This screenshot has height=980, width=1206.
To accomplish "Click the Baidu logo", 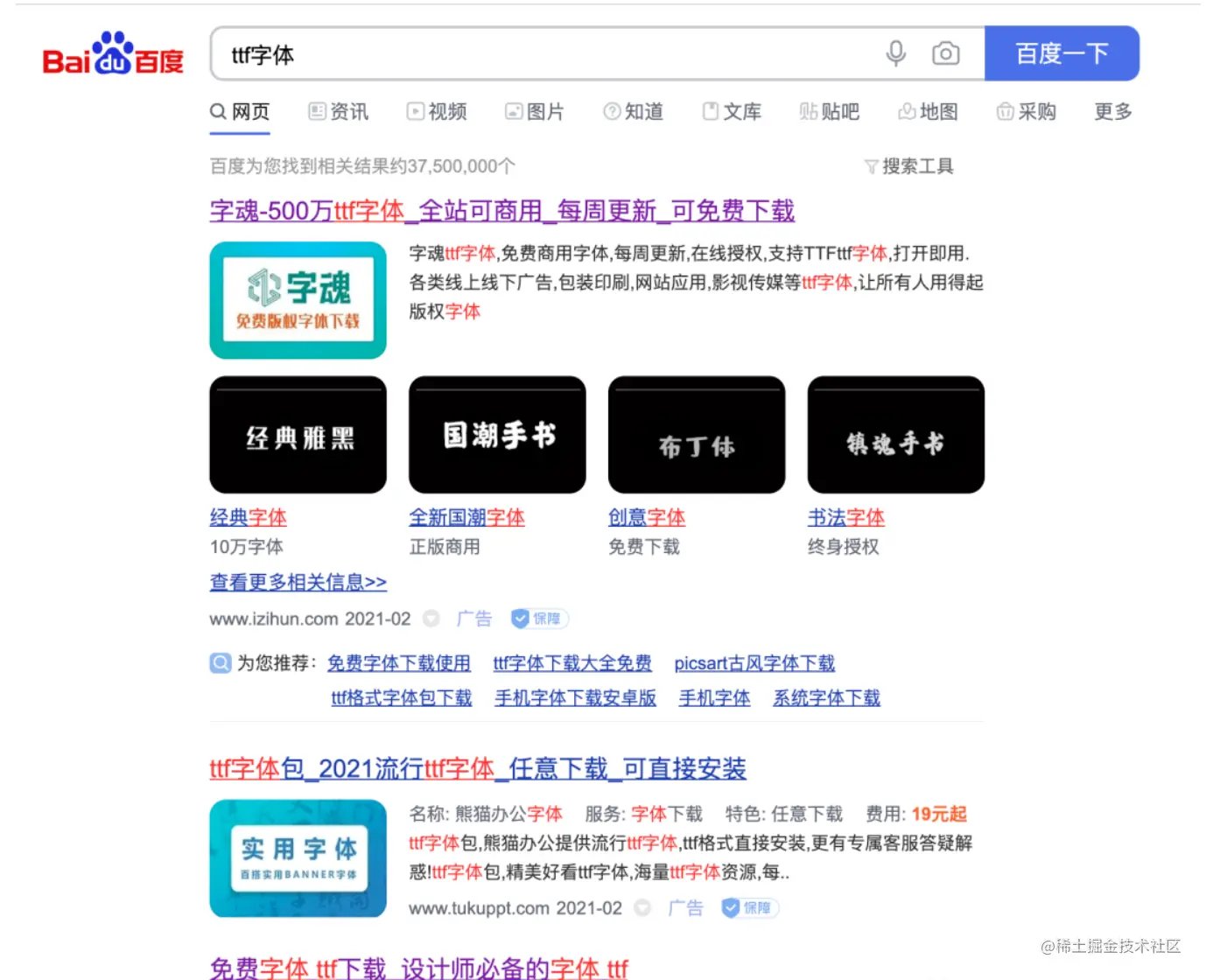I will click(x=113, y=54).
